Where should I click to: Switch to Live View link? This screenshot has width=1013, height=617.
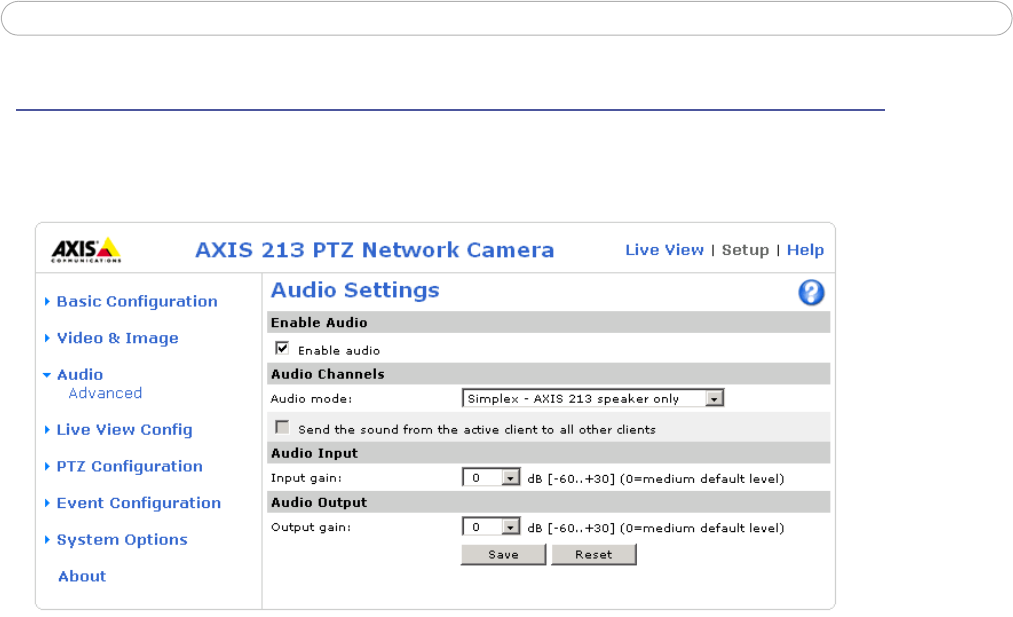[x=664, y=250]
